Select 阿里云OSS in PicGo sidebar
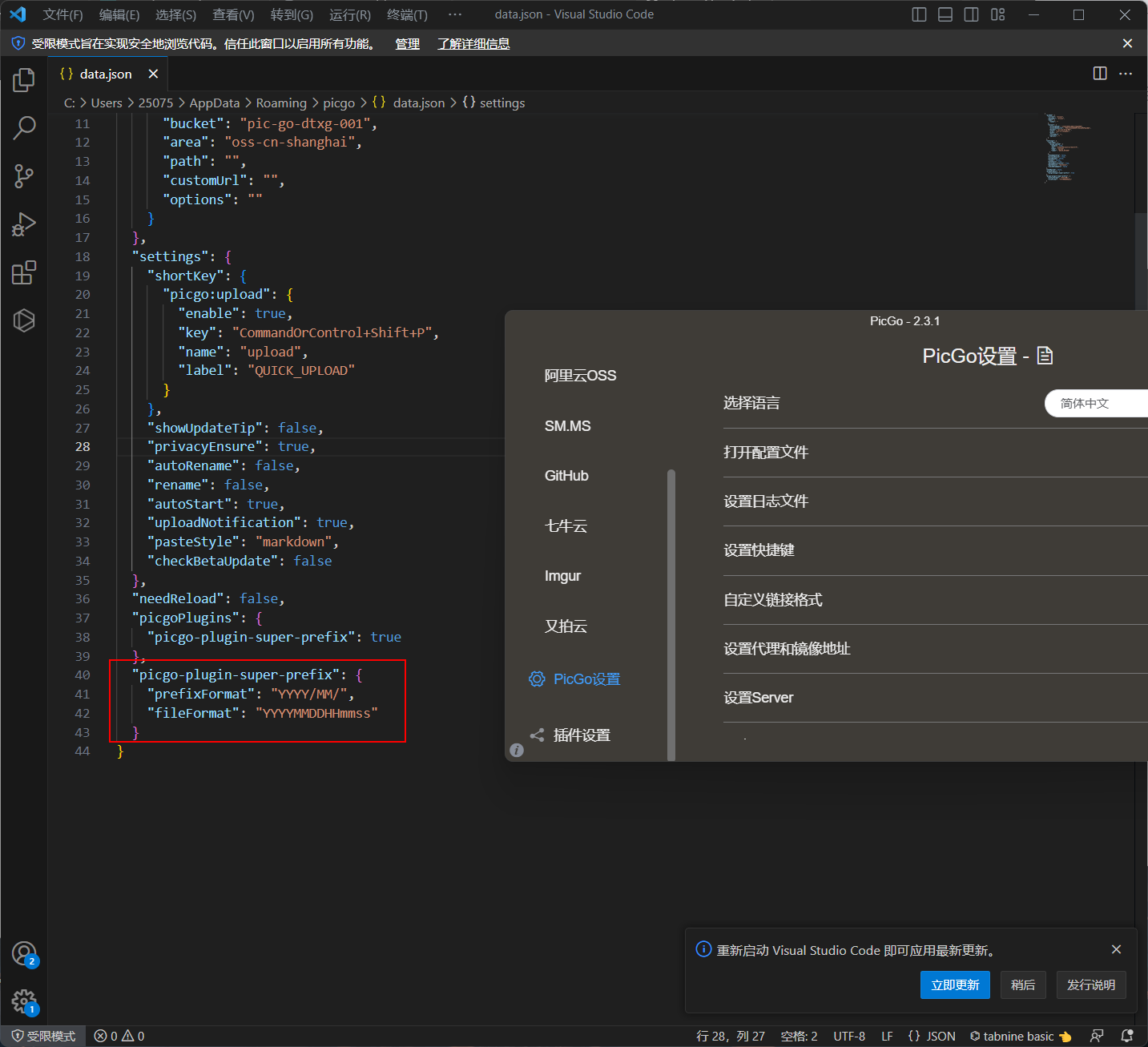This screenshot has width=1148, height=1047. pyautogui.click(x=580, y=376)
